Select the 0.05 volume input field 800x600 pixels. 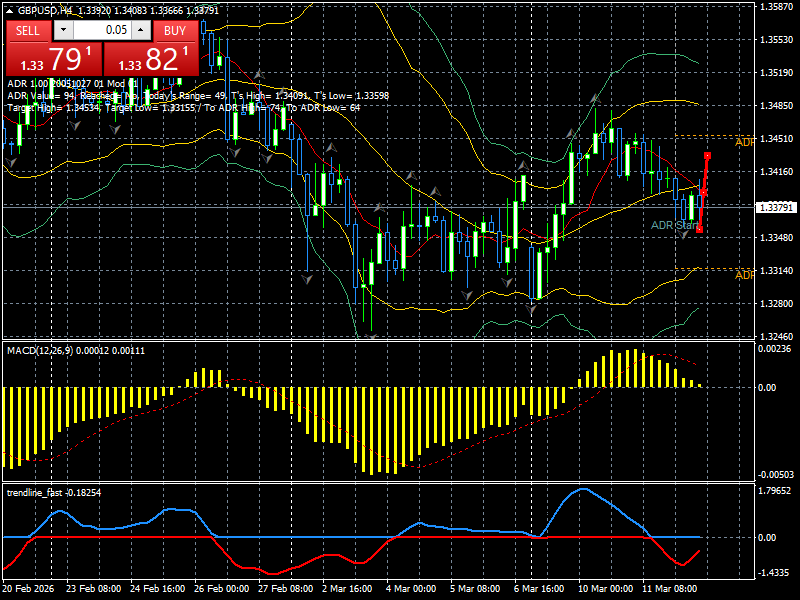[102, 30]
